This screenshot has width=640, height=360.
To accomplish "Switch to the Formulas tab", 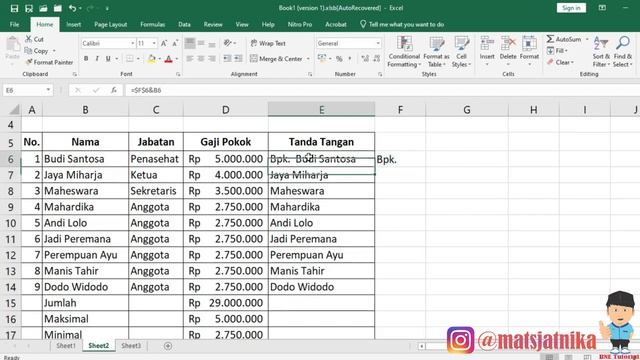I will pyautogui.click(x=153, y=24).
